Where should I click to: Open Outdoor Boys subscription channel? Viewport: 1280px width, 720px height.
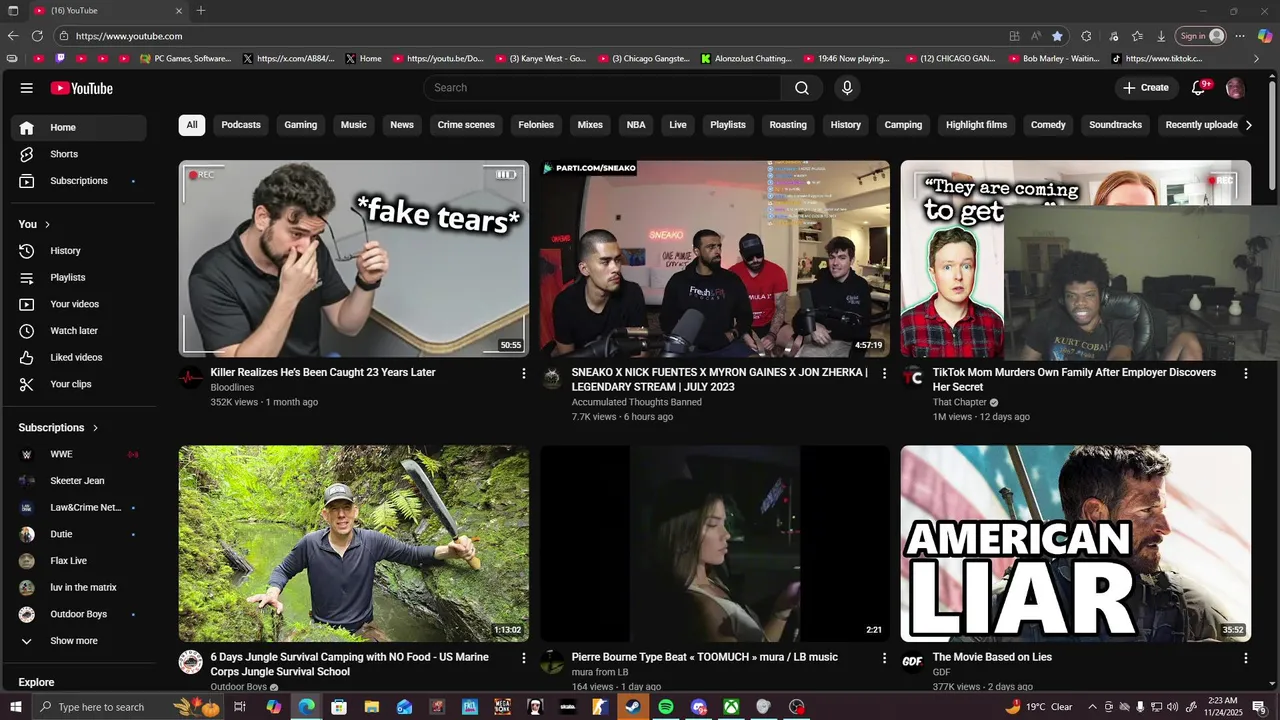tap(78, 614)
